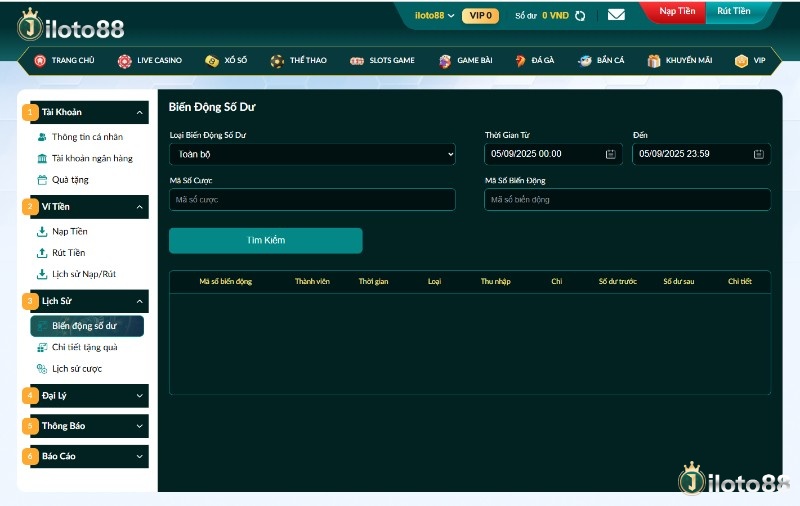Collapse the Tài Khoản section

click(139, 112)
